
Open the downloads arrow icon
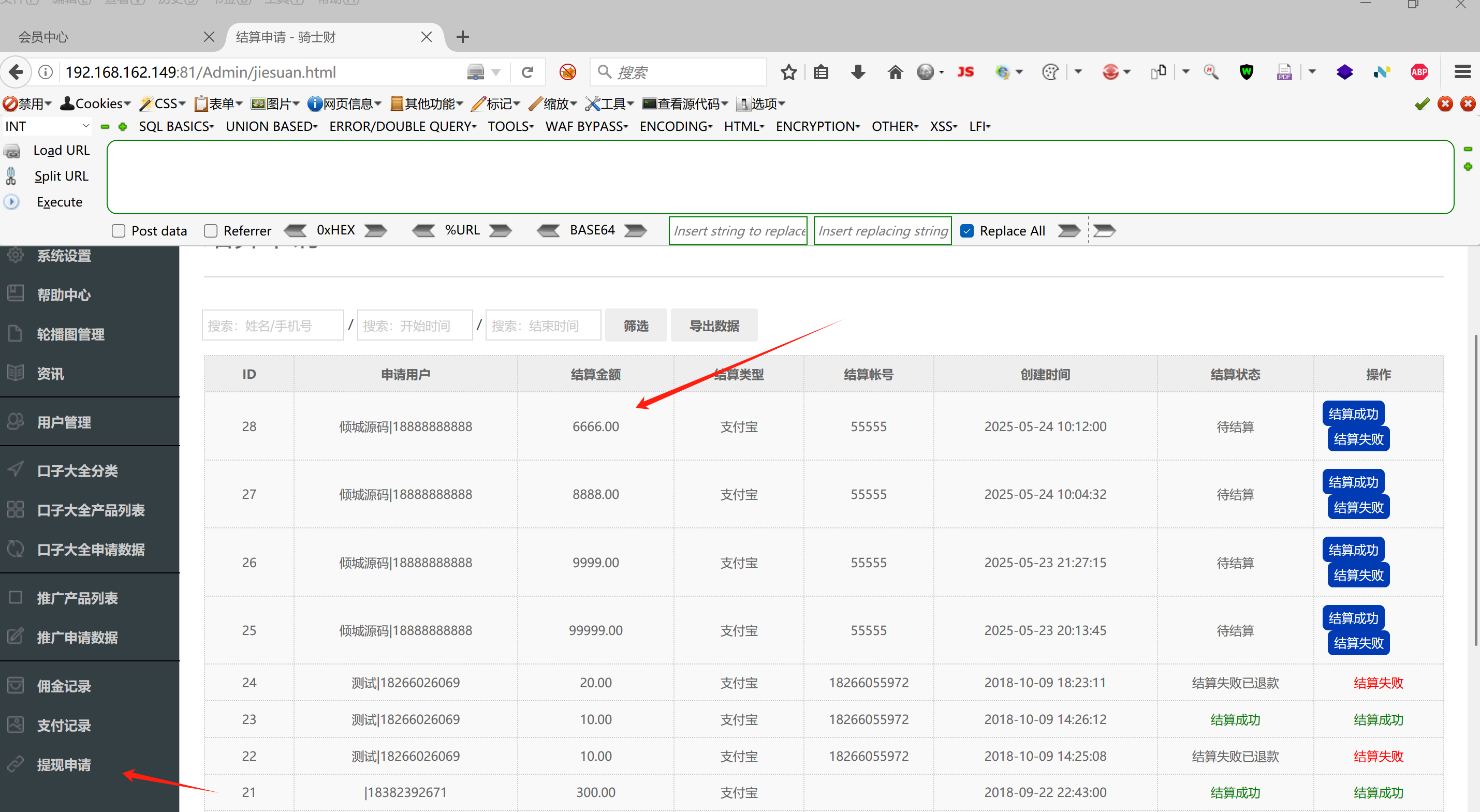[858, 72]
